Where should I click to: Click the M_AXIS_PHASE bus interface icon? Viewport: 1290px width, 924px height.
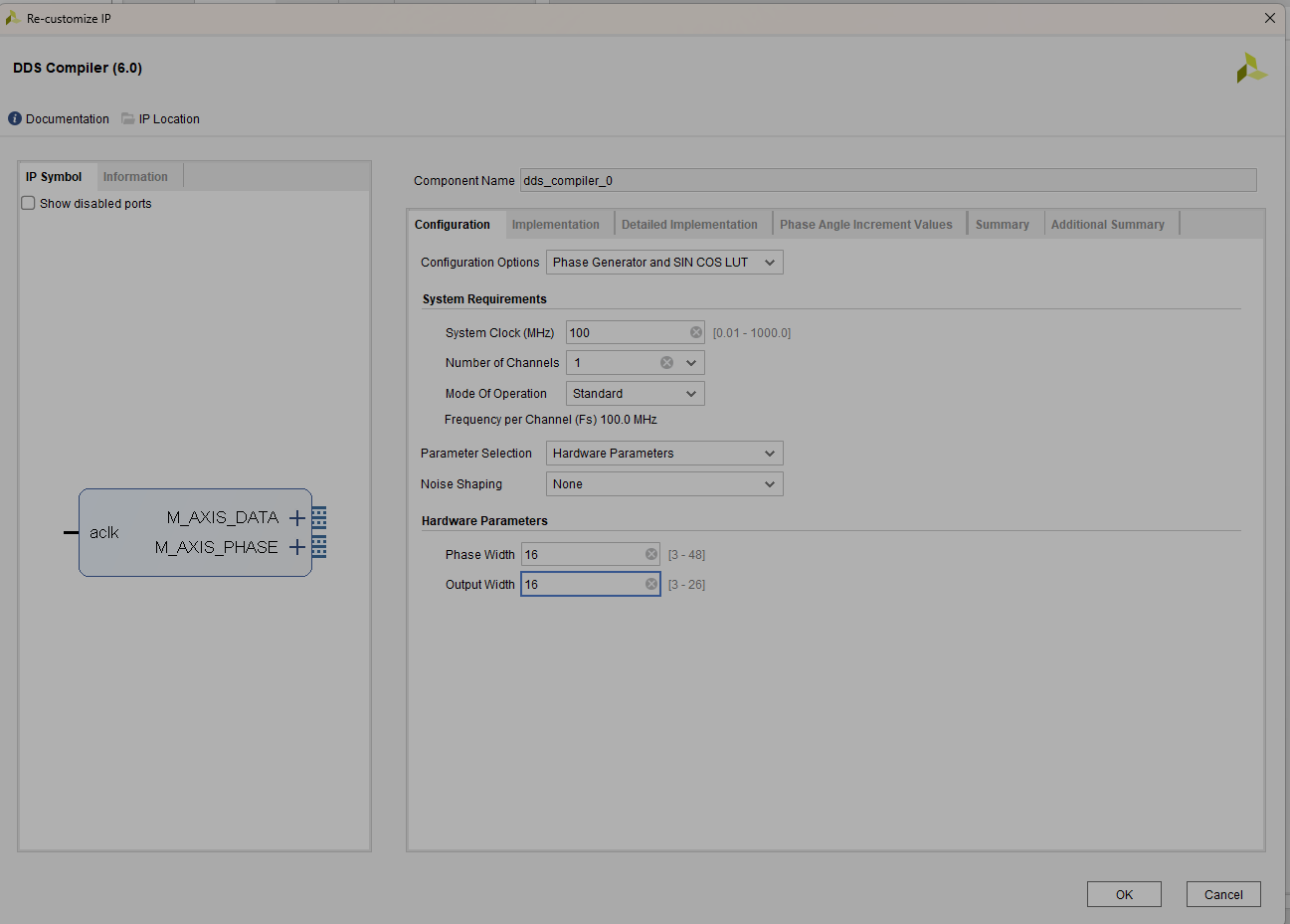click(x=319, y=547)
